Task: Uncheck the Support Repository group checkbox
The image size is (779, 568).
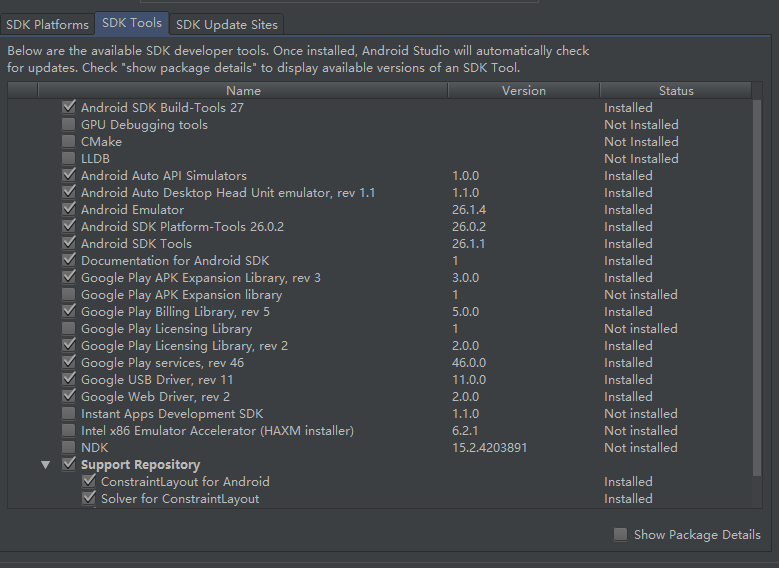Action: pos(69,464)
